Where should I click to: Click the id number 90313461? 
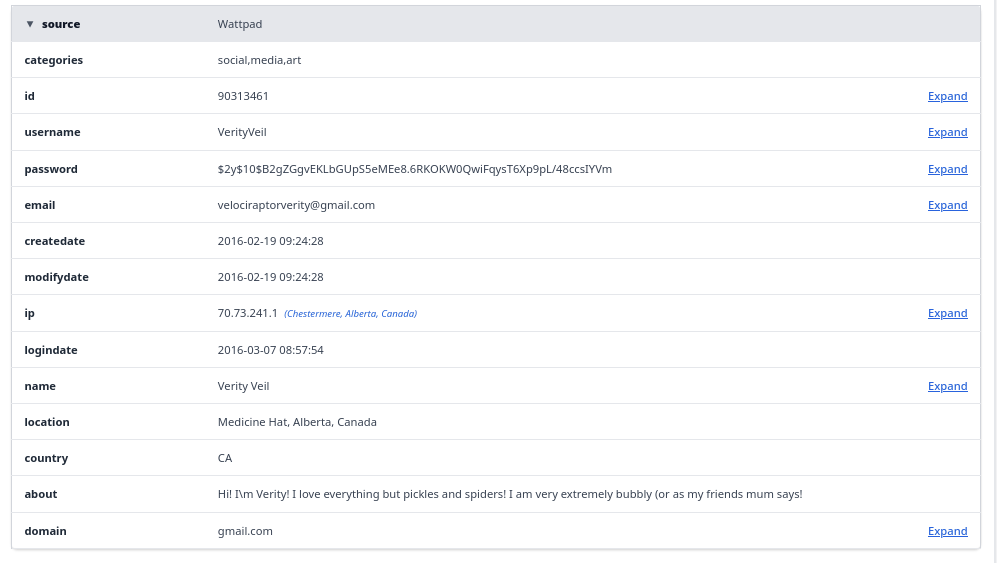coord(243,97)
